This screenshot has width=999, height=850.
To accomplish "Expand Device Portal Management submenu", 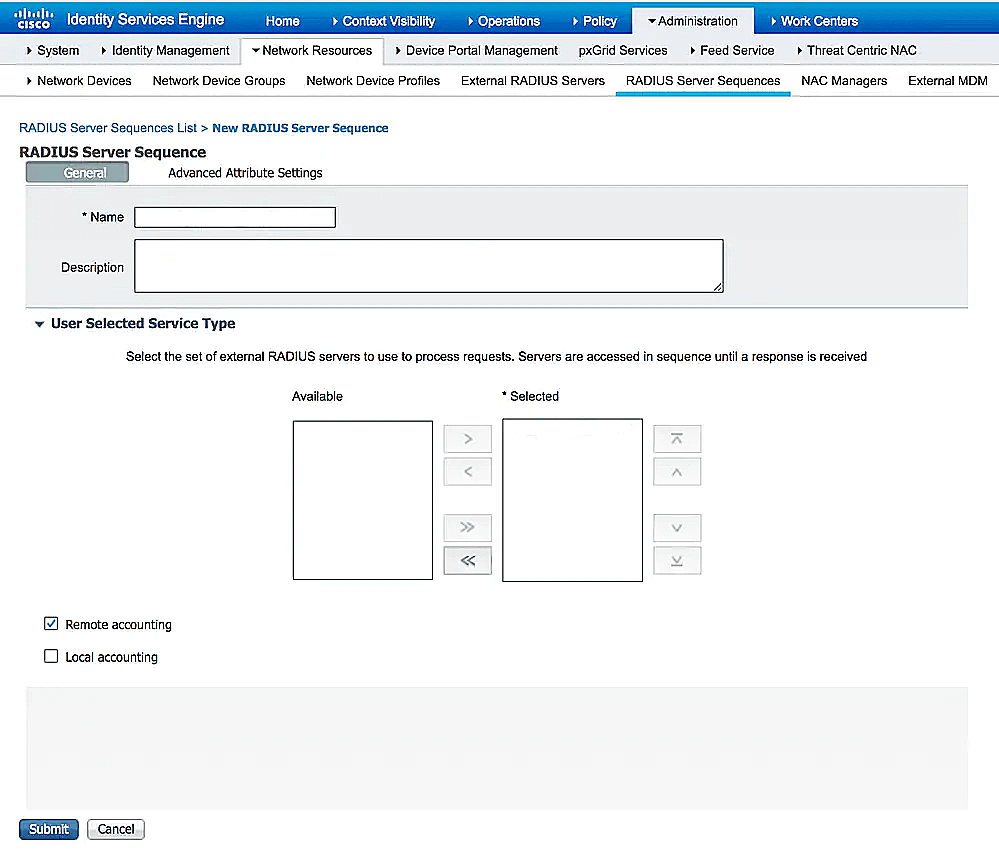I will point(476,50).
